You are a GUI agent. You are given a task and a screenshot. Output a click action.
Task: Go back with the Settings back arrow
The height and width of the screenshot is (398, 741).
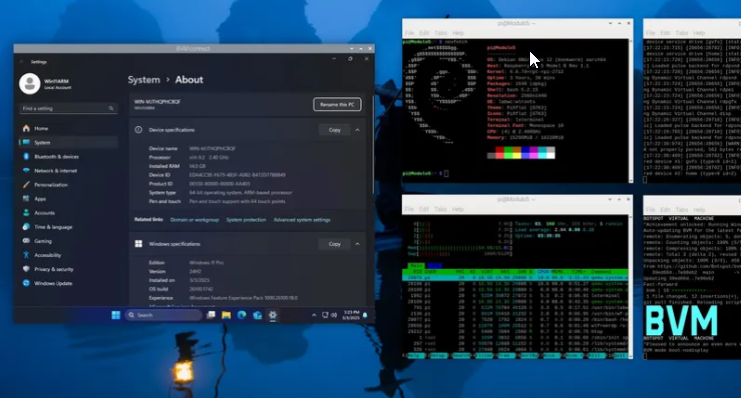coord(22,61)
